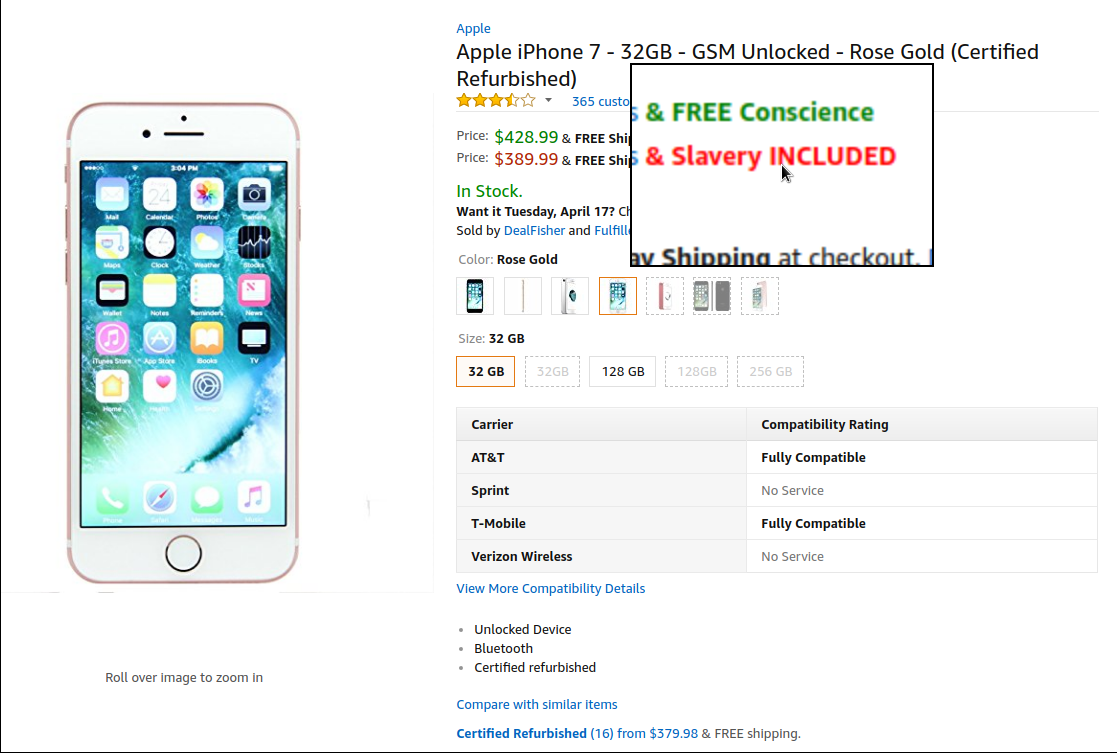Open View More Compatibility Details
This screenshot has height=753, width=1117.
pos(551,588)
